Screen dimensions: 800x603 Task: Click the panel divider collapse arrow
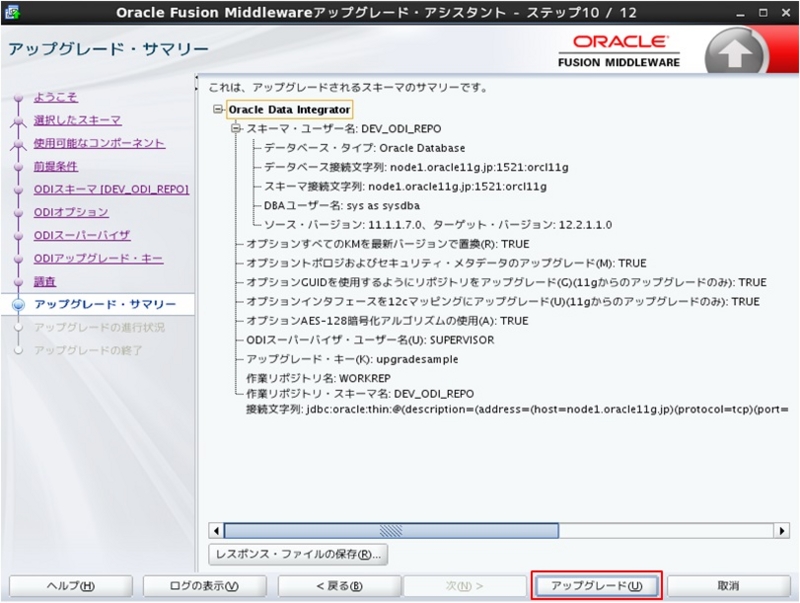196,78
